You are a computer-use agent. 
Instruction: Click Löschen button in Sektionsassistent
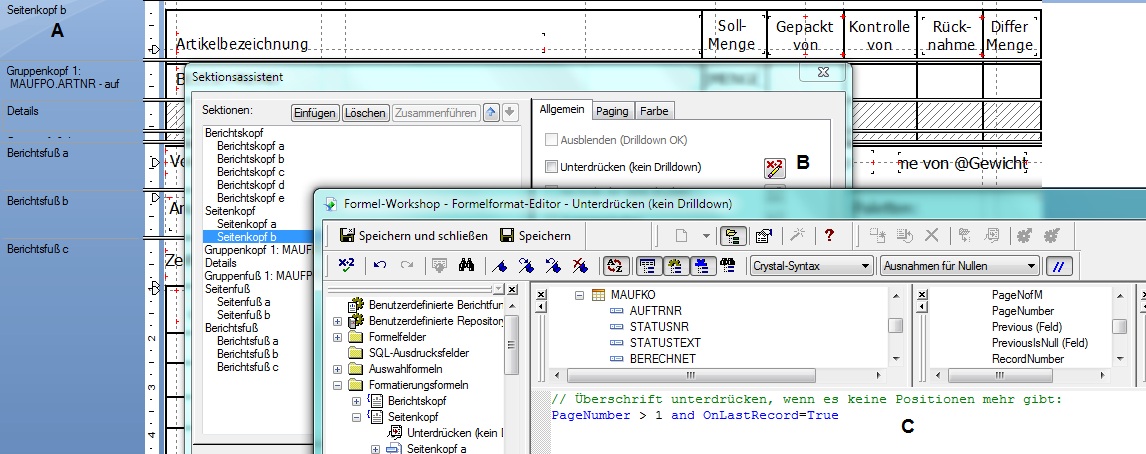tap(365, 113)
